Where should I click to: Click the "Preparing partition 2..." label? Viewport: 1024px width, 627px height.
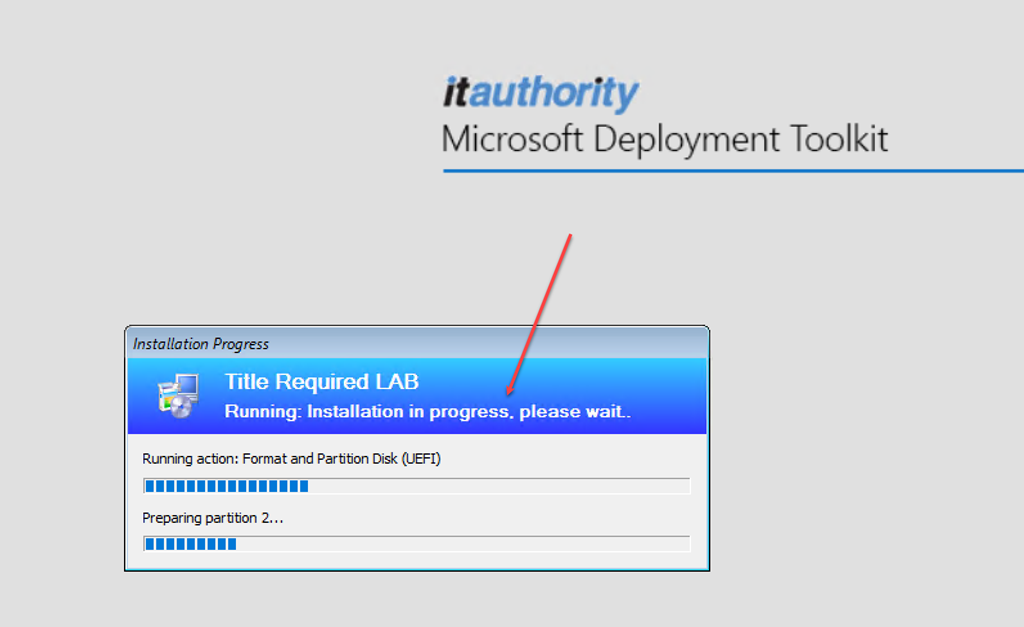pos(213,518)
